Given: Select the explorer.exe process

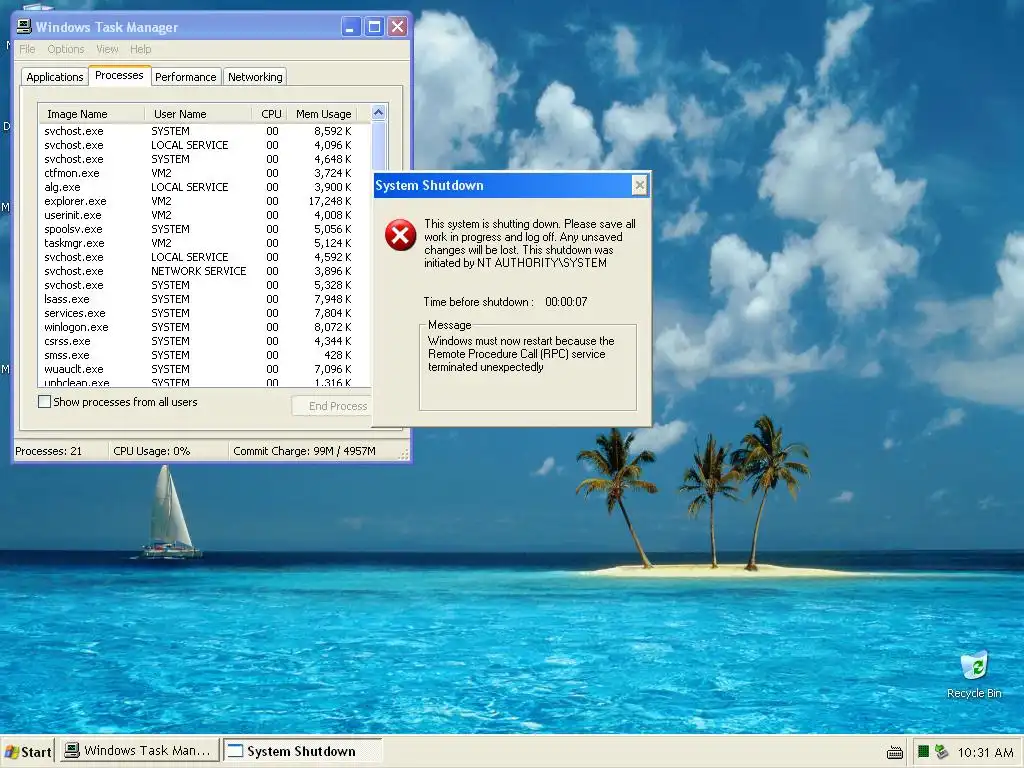Looking at the screenshot, I should click(x=204, y=201).
